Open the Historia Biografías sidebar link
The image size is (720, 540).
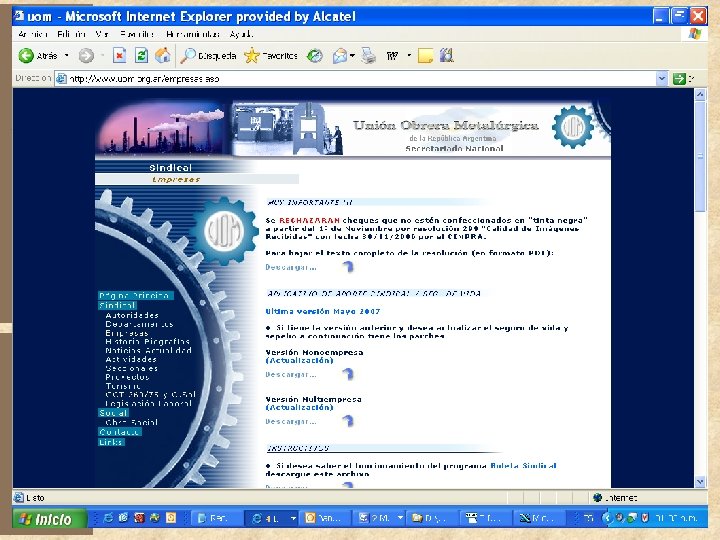(x=147, y=341)
